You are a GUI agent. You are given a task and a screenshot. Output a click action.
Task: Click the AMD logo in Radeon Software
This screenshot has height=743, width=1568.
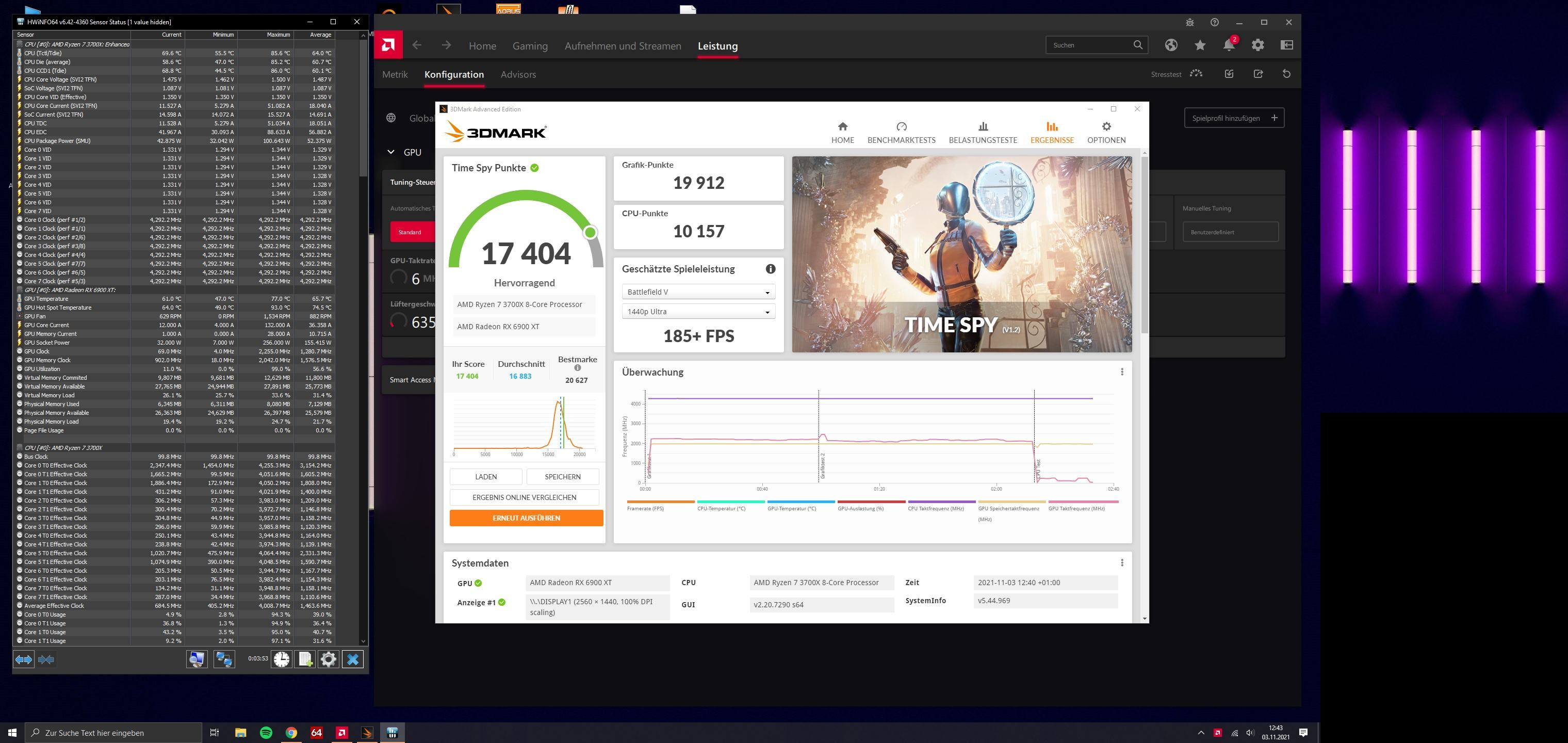[388, 45]
